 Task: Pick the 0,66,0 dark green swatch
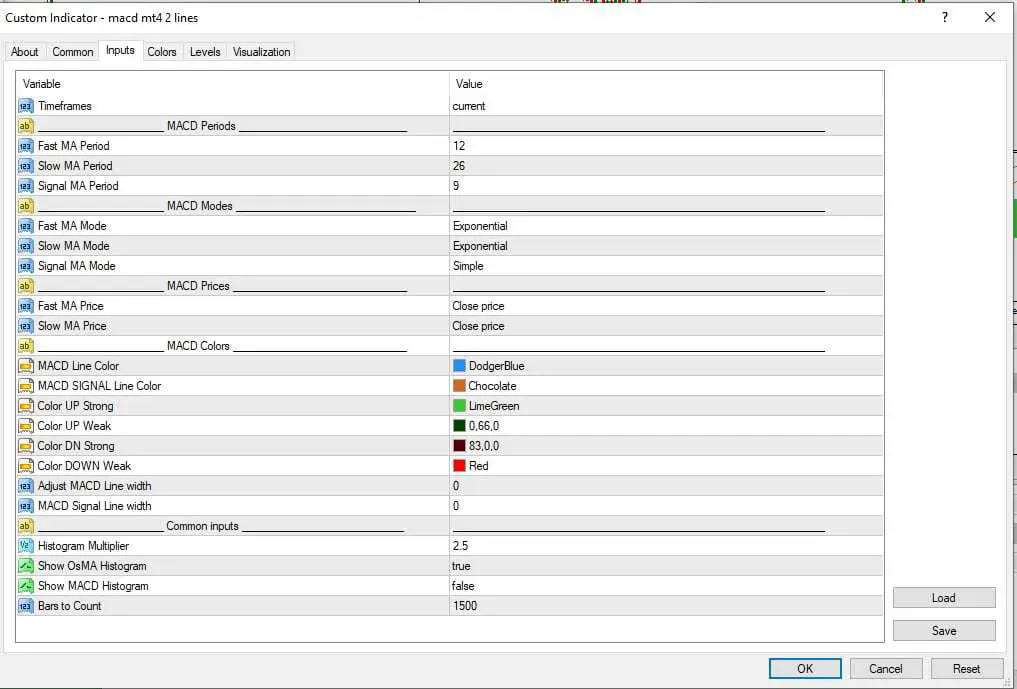(459, 426)
